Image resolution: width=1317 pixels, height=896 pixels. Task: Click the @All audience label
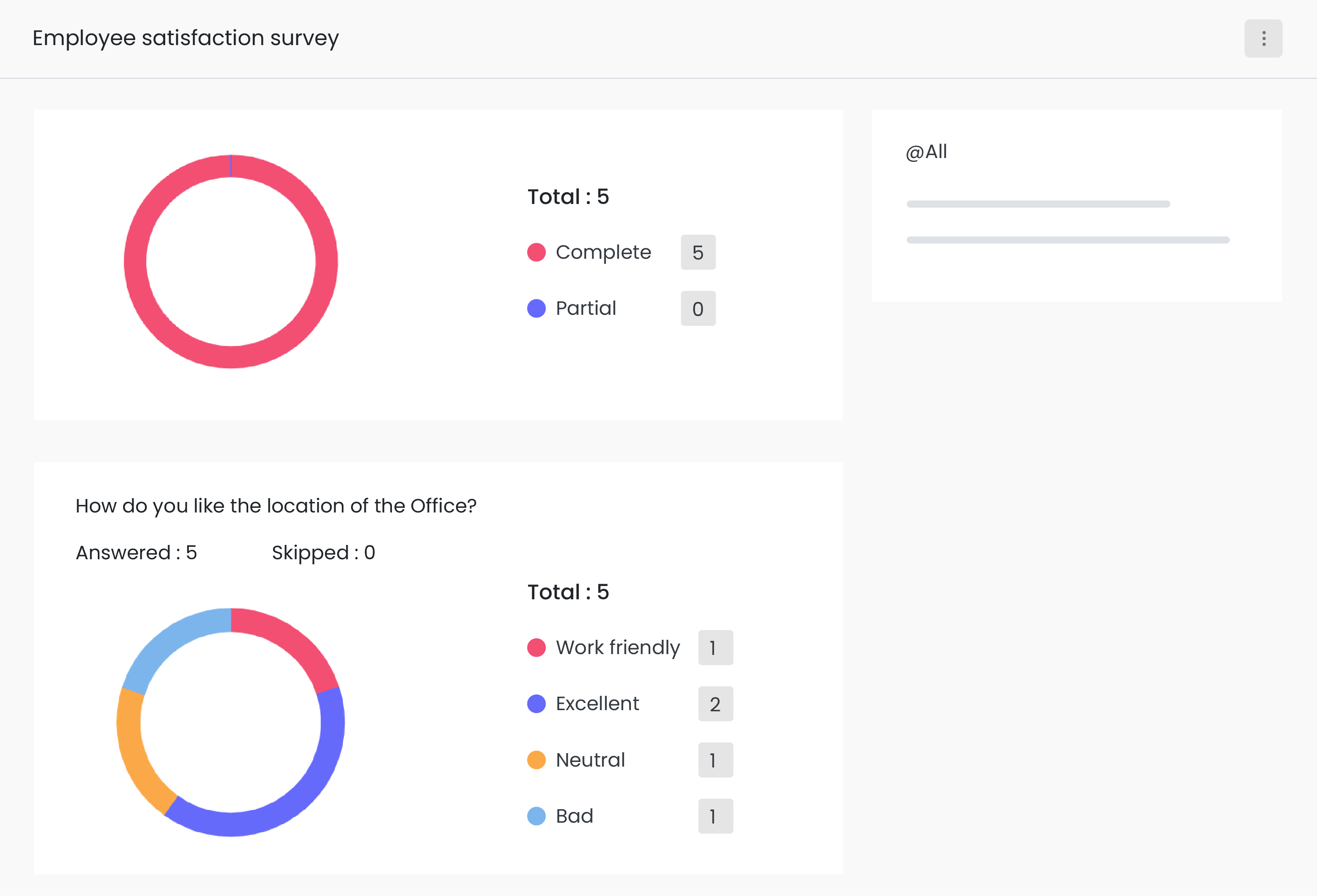coord(927,152)
